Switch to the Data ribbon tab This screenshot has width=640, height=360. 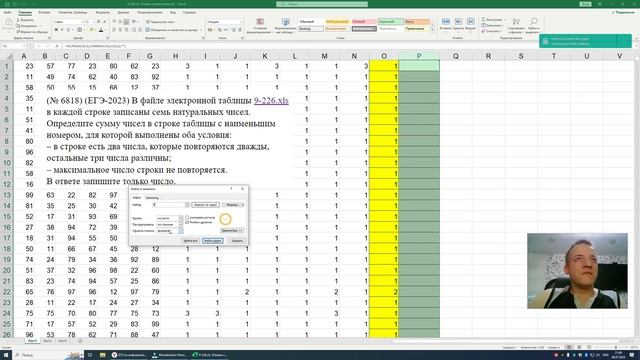pos(123,12)
